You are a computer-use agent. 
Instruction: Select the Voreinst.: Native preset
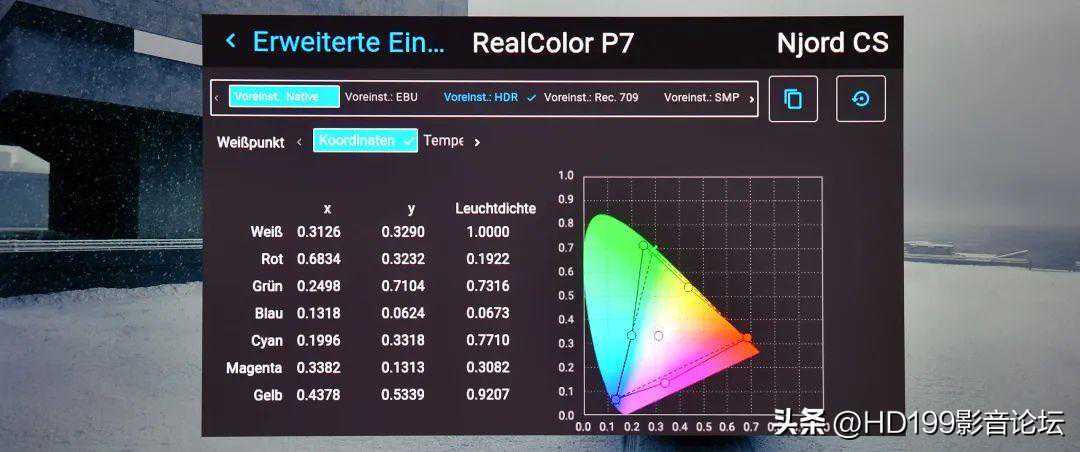(283, 97)
